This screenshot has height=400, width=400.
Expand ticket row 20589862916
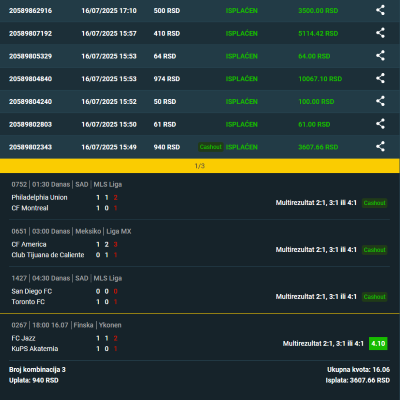click(x=200, y=11)
